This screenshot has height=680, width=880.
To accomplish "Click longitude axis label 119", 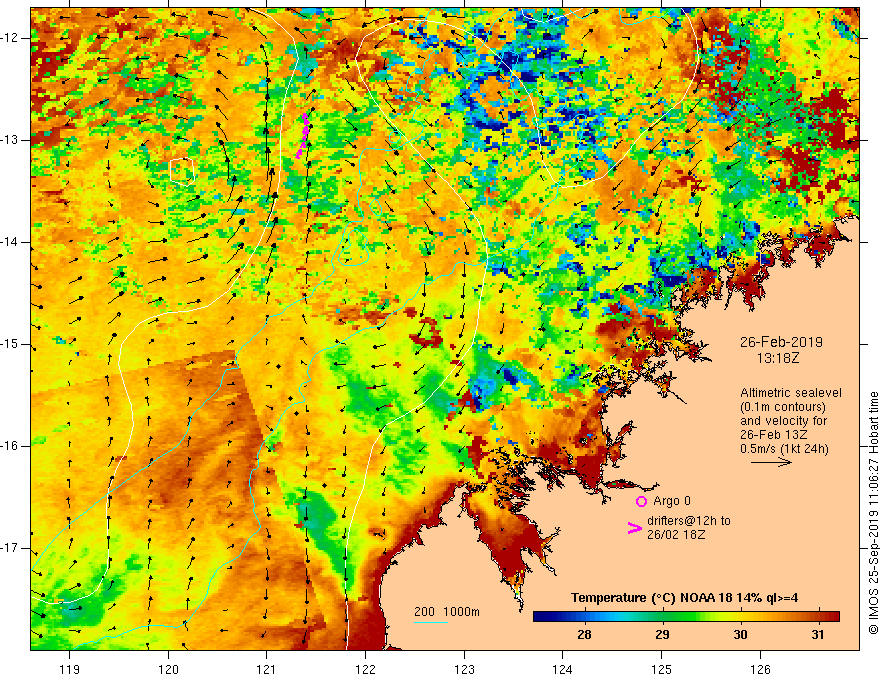I will coord(70,669).
